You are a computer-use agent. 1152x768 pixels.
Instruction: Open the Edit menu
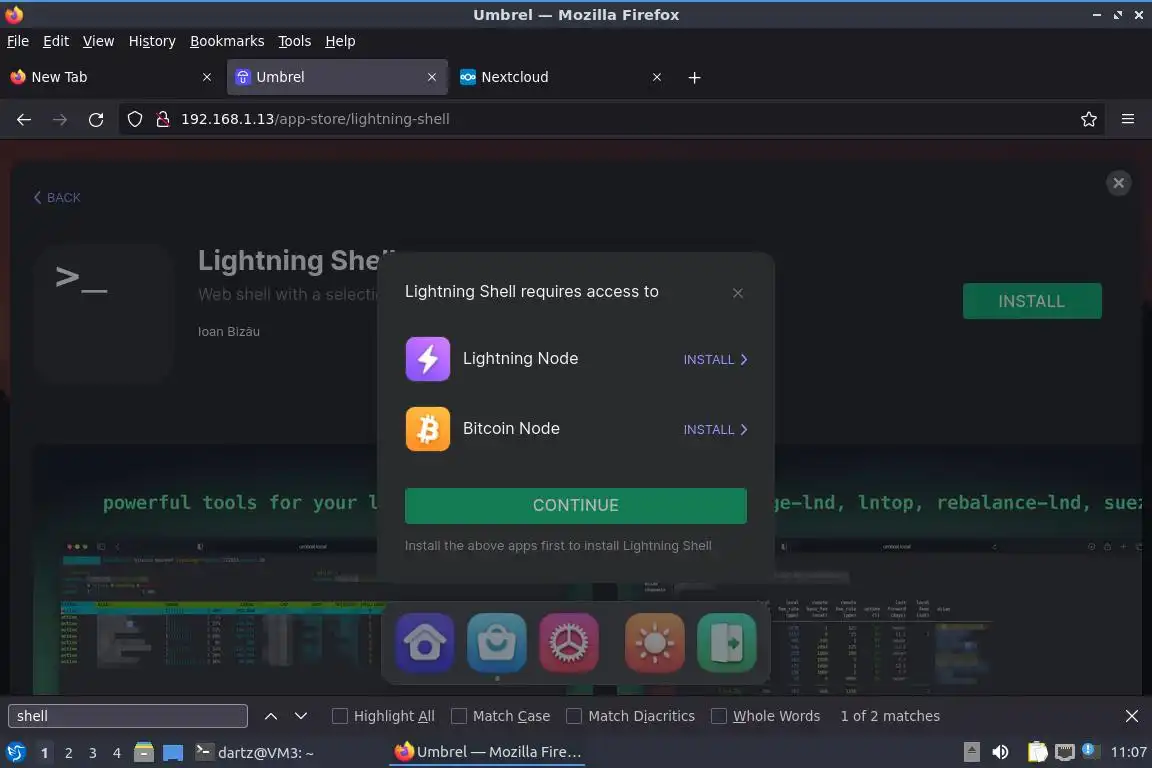(56, 41)
